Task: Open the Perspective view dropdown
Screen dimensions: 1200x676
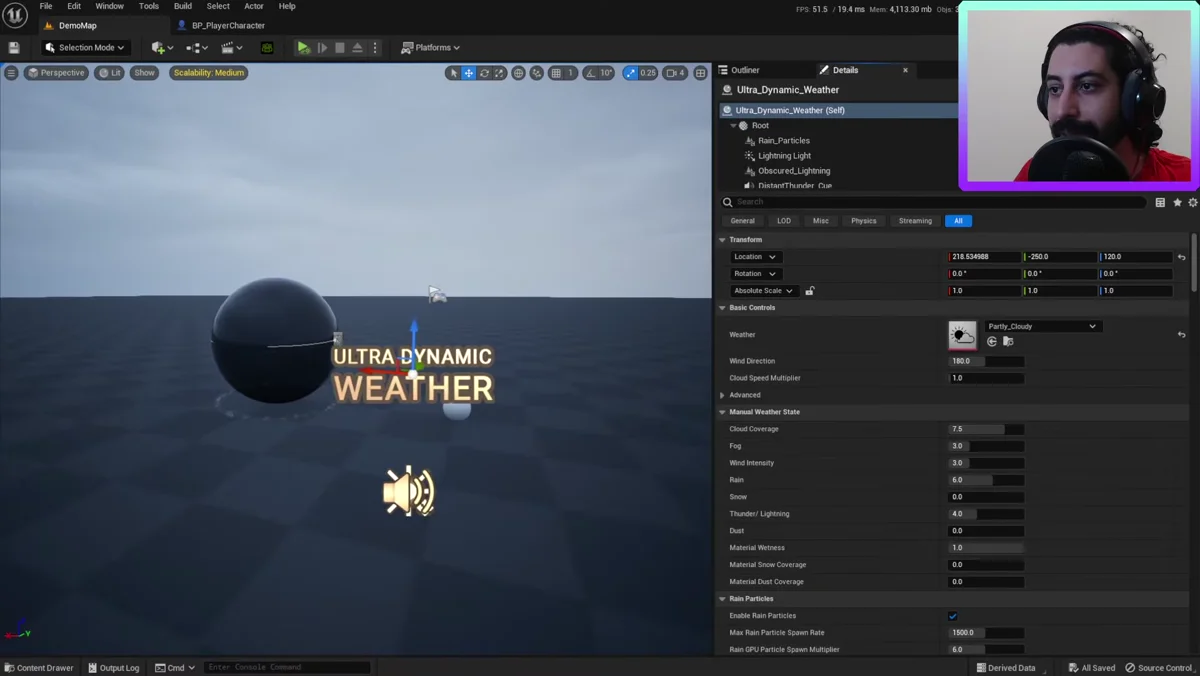Action: pyautogui.click(x=56, y=72)
